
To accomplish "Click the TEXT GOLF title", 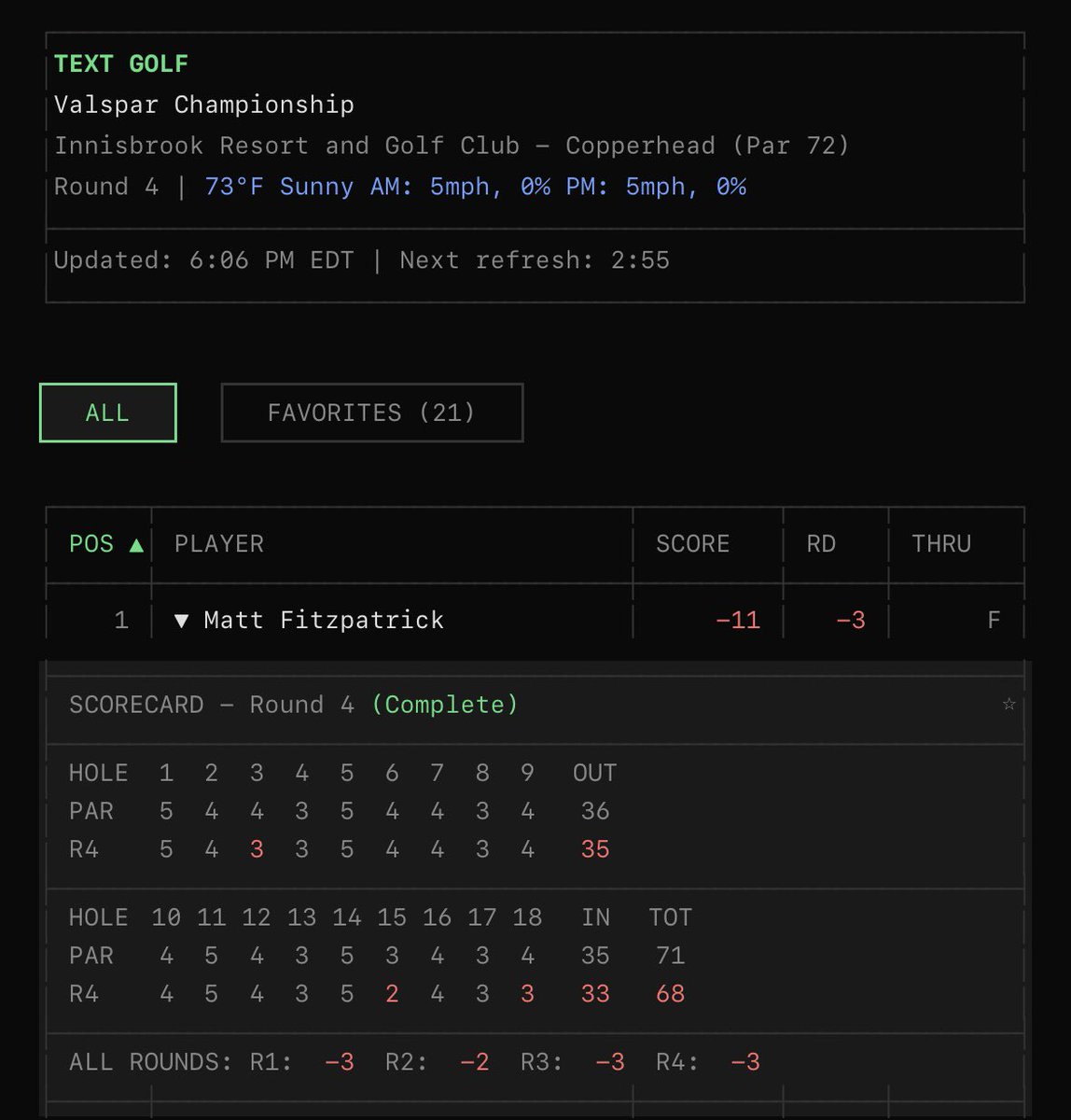I will click(x=121, y=63).
